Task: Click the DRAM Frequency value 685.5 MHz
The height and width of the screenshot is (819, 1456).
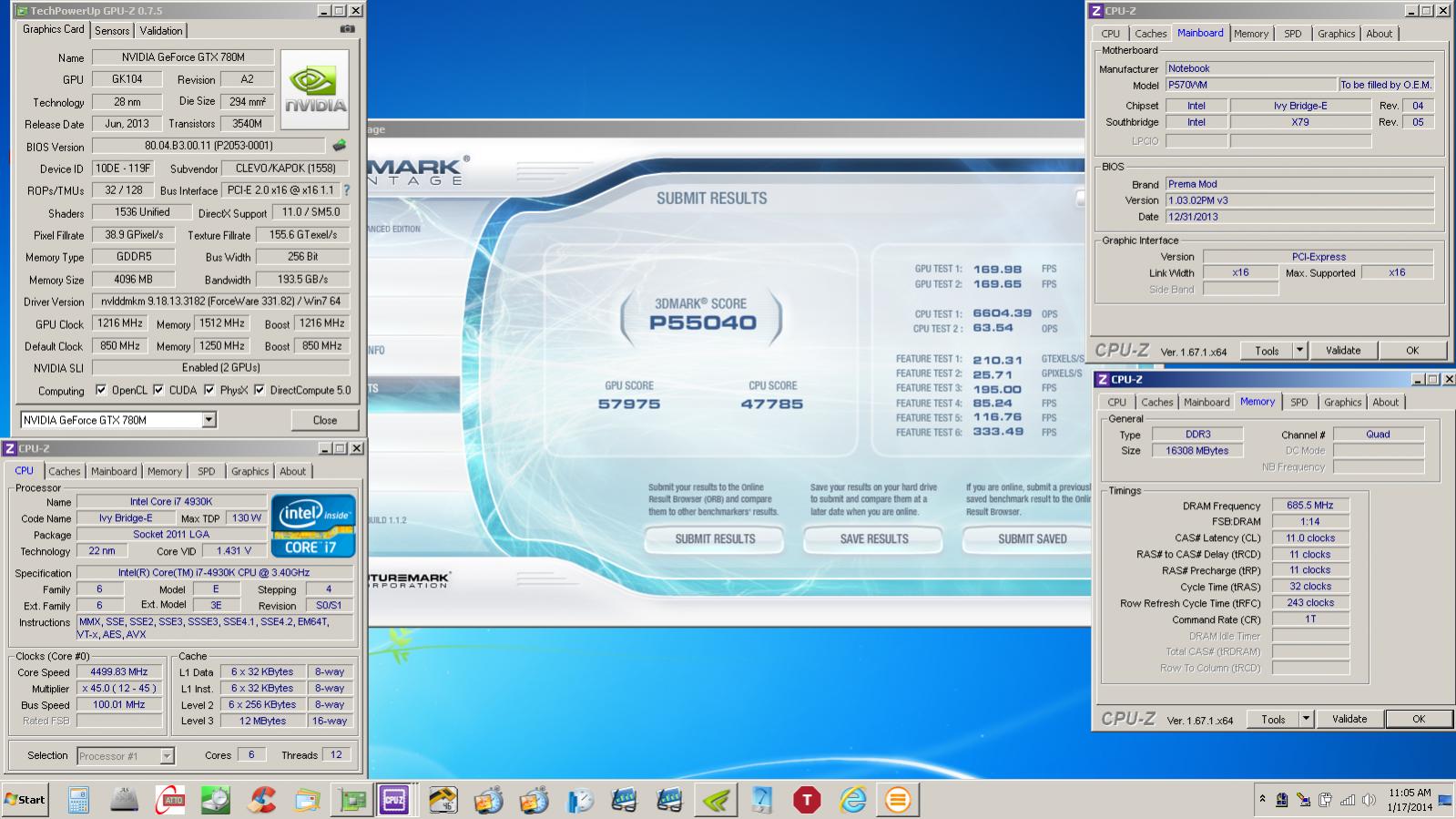Action: [x=1310, y=506]
